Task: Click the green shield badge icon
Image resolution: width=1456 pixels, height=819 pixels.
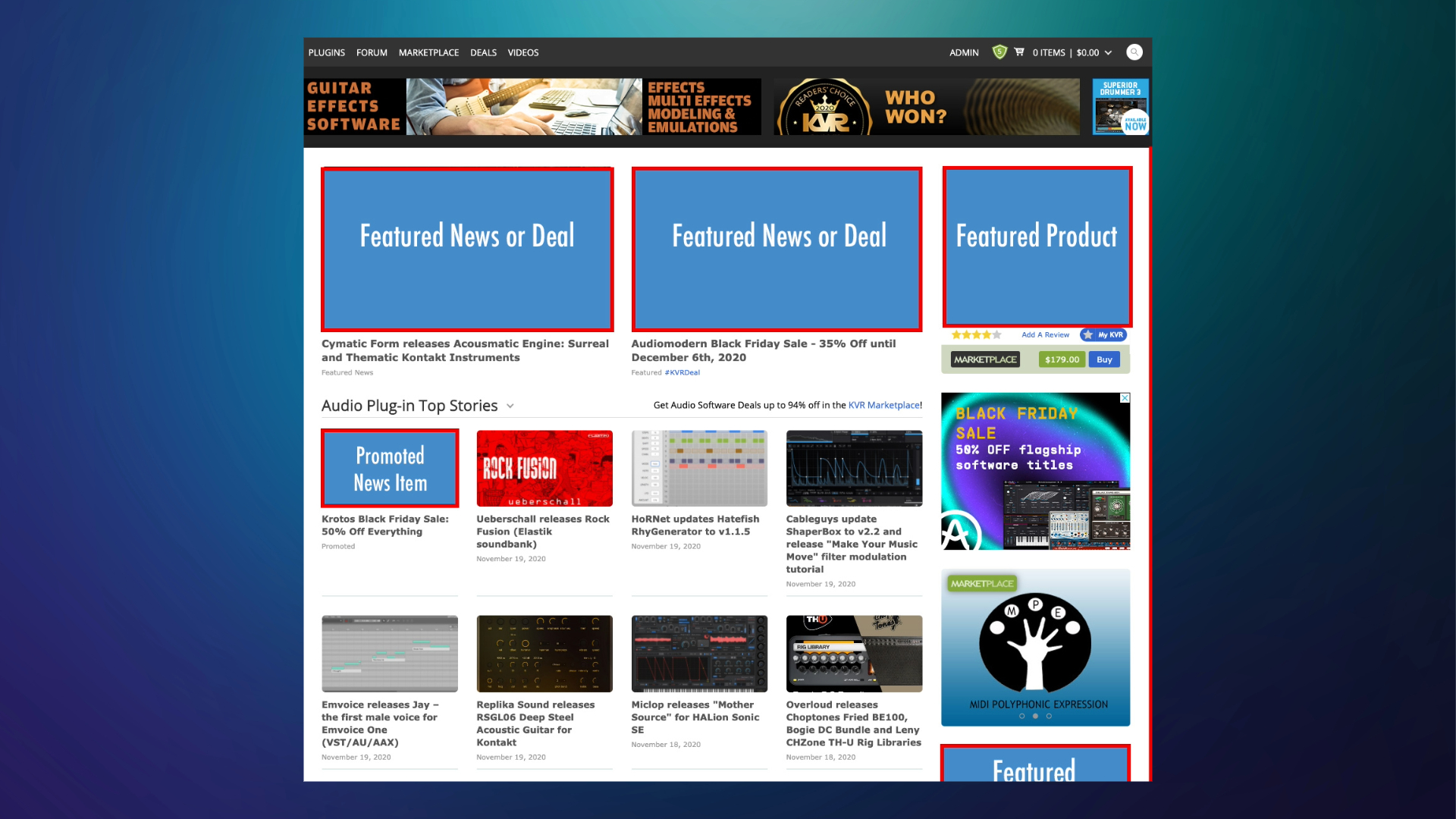Action: click(999, 52)
